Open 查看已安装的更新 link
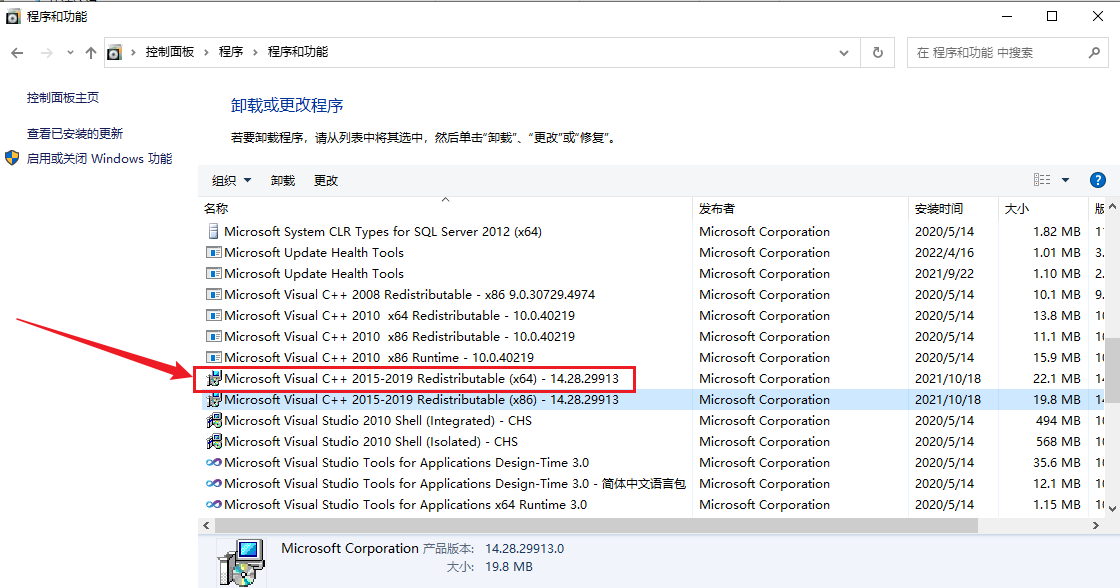The height and width of the screenshot is (588, 1120). [75, 134]
